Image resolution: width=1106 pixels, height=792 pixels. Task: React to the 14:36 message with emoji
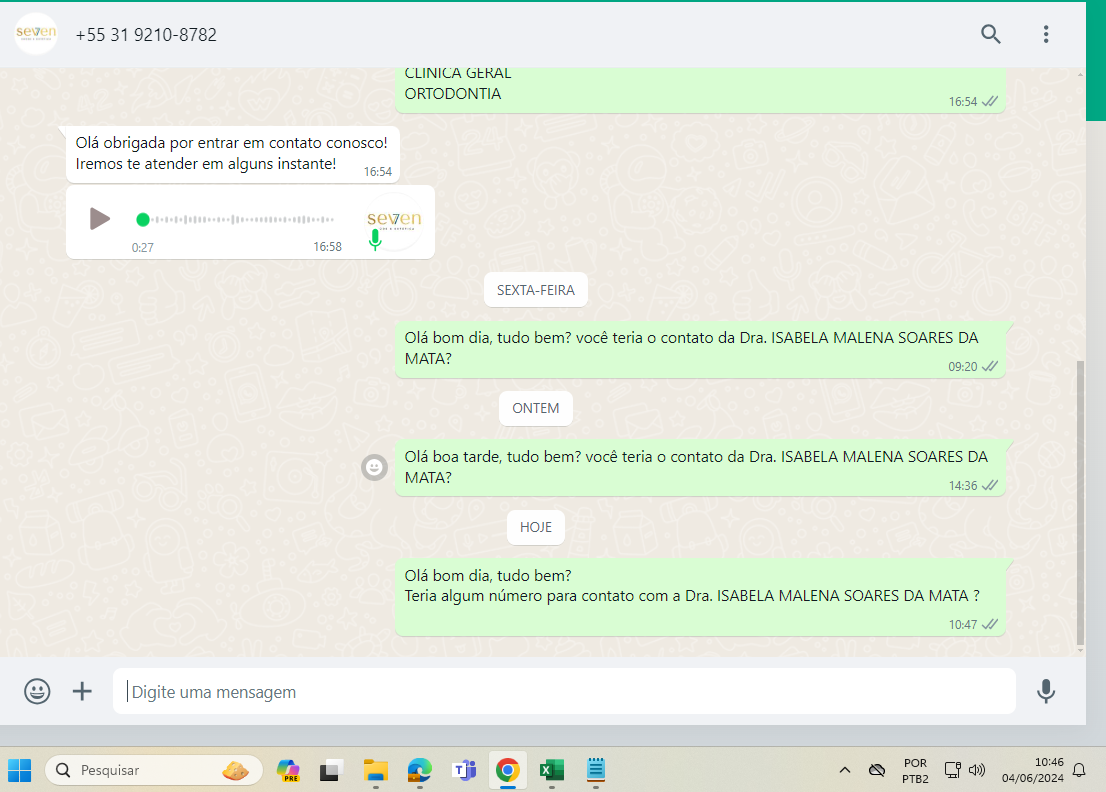(x=375, y=467)
